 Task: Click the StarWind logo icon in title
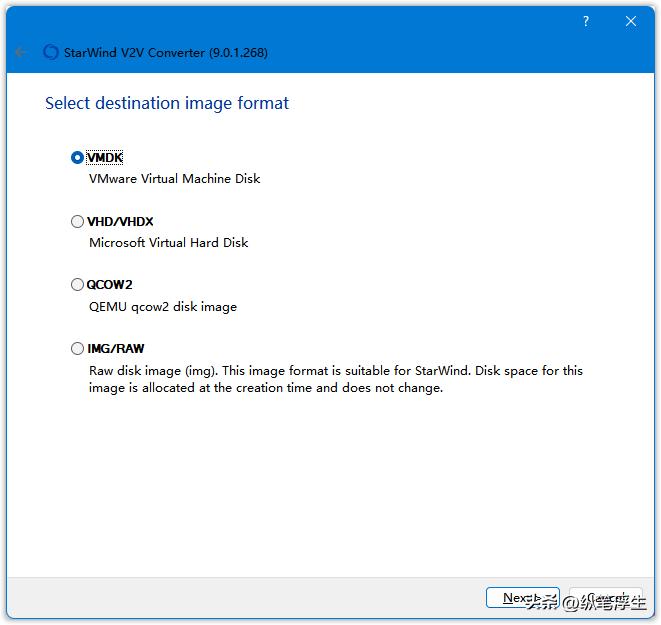51,52
